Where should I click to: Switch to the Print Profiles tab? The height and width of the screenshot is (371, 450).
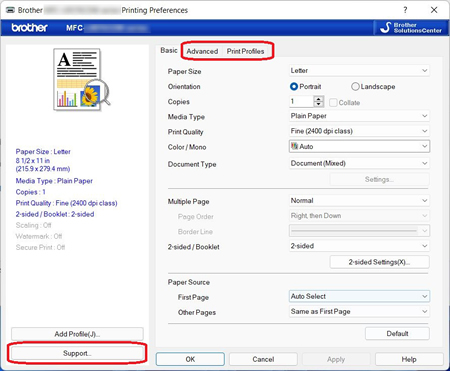pyautogui.click(x=245, y=51)
